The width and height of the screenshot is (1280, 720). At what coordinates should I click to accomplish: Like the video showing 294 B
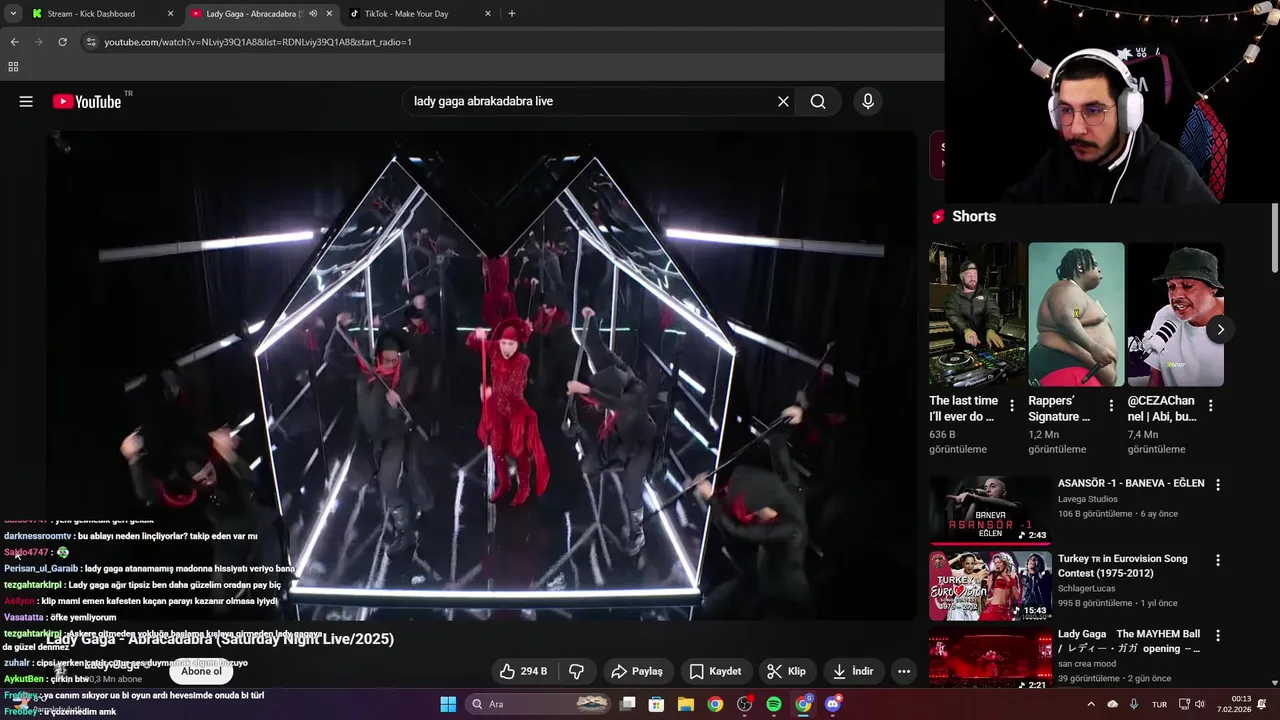click(524, 671)
